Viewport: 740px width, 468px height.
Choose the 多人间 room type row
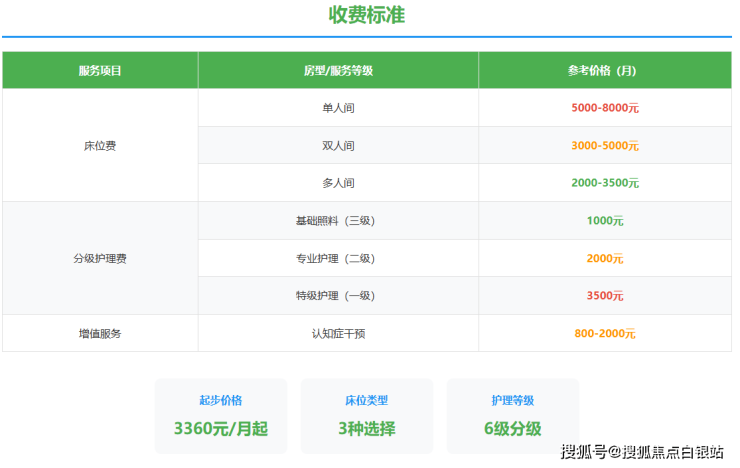click(338, 183)
